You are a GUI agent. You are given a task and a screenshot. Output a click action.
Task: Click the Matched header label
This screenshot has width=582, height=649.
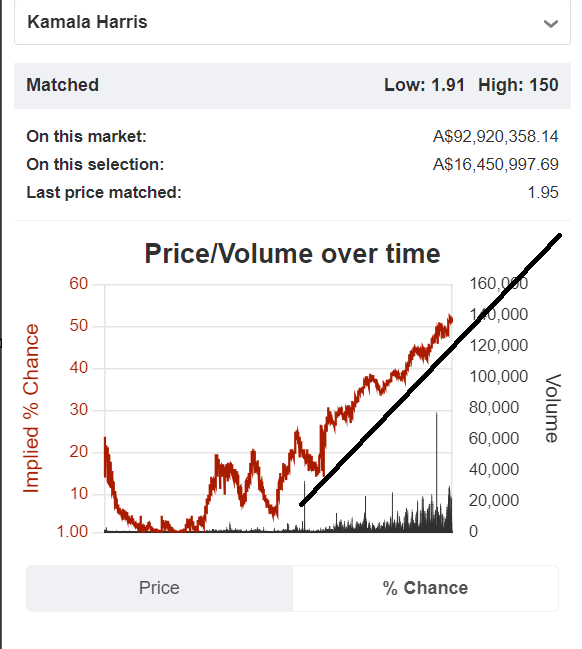[63, 85]
